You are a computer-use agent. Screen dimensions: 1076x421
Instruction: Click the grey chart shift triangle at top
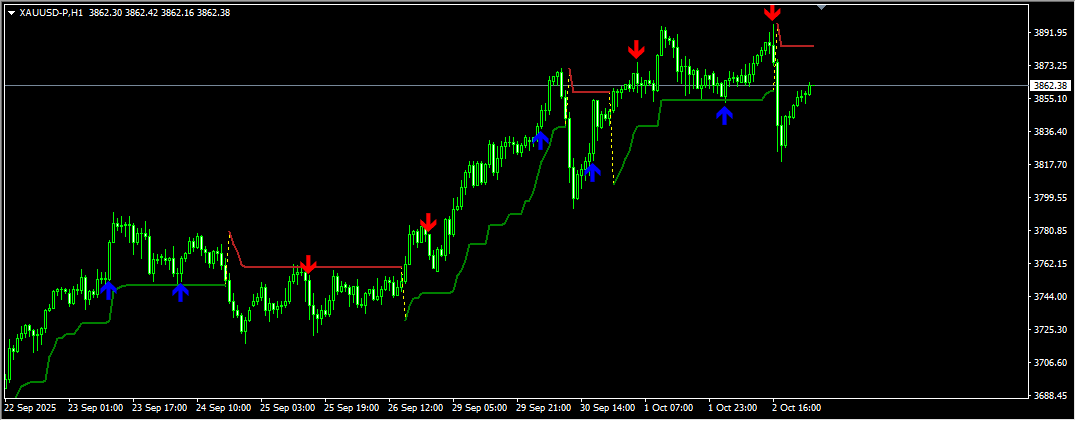pyautogui.click(x=822, y=6)
